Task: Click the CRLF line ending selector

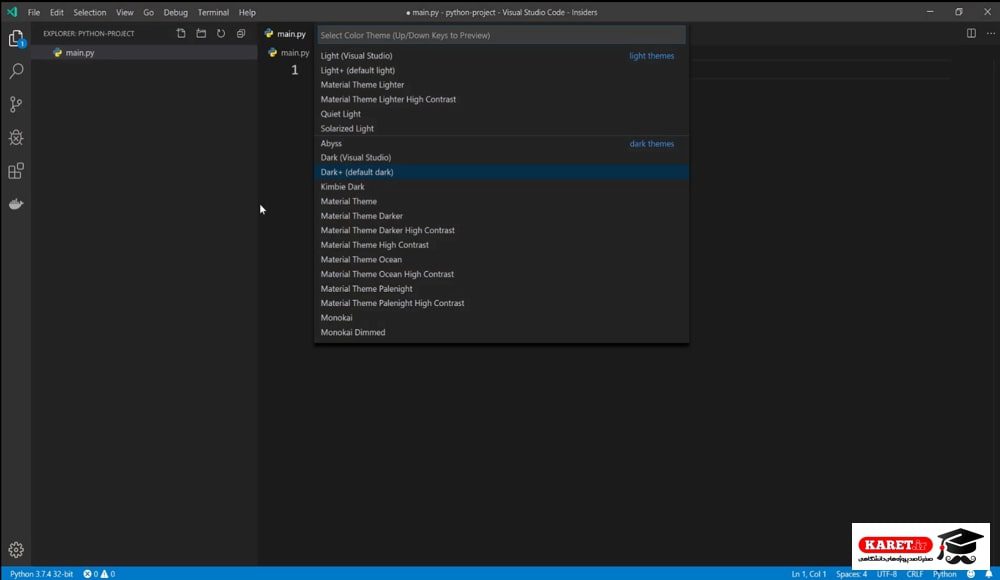Action: [915, 574]
